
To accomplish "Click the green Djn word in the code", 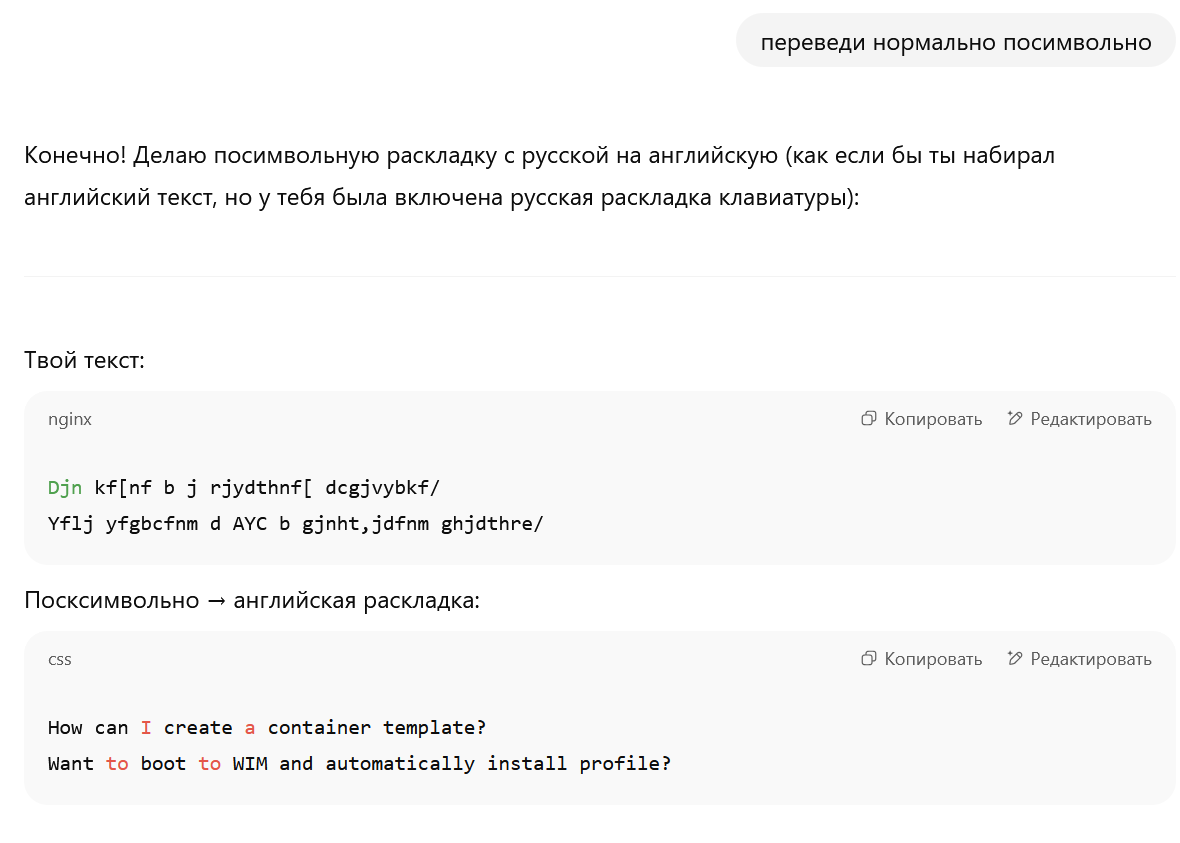I will point(65,488).
